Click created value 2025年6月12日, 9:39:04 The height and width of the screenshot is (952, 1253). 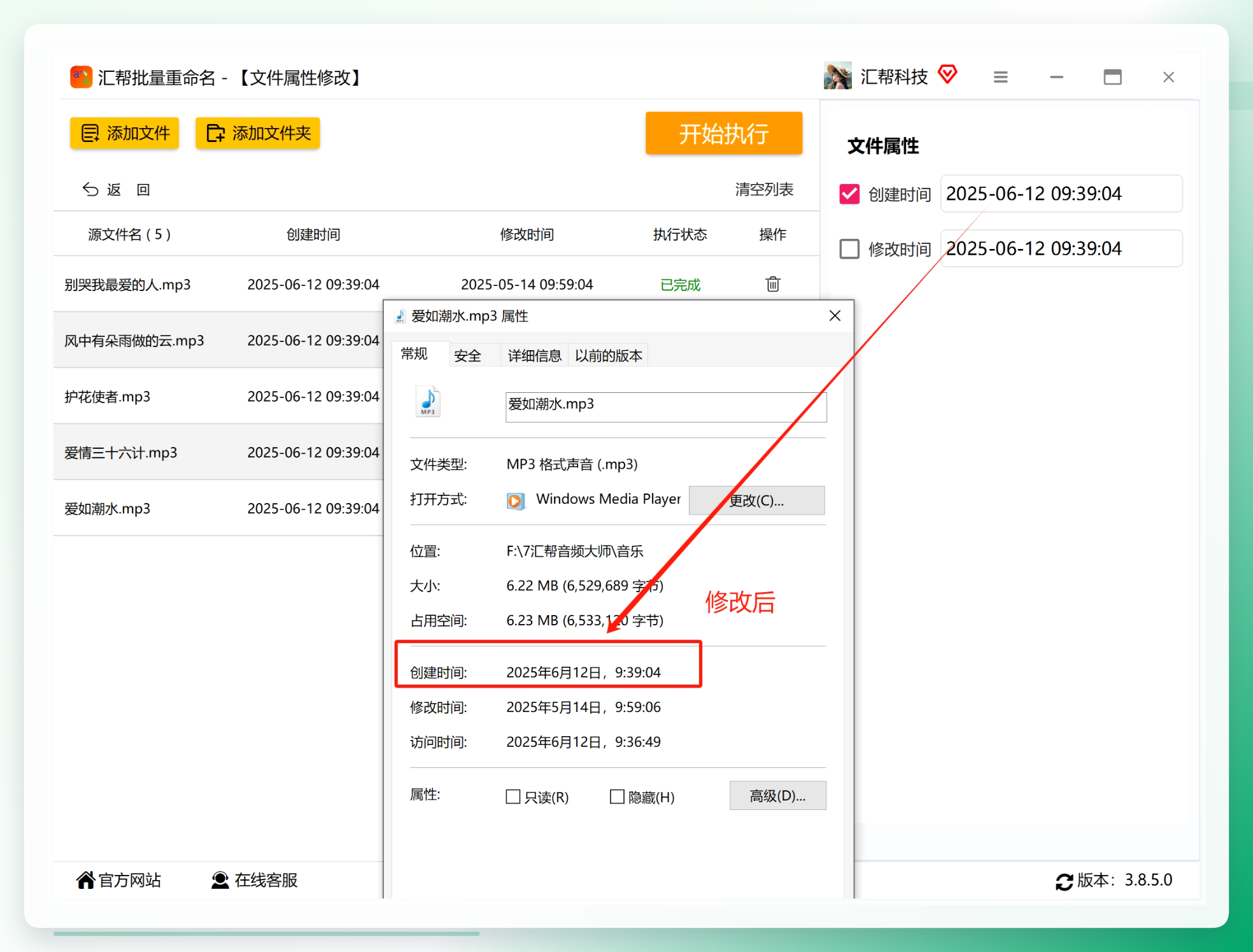(583, 672)
